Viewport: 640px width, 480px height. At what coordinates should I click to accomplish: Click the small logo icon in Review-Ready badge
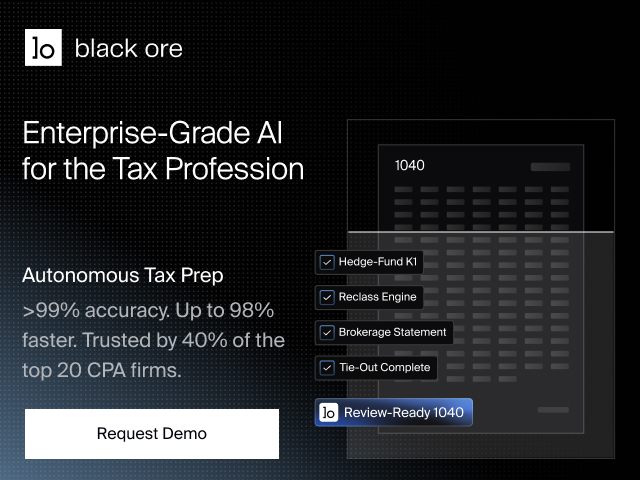pos(329,412)
